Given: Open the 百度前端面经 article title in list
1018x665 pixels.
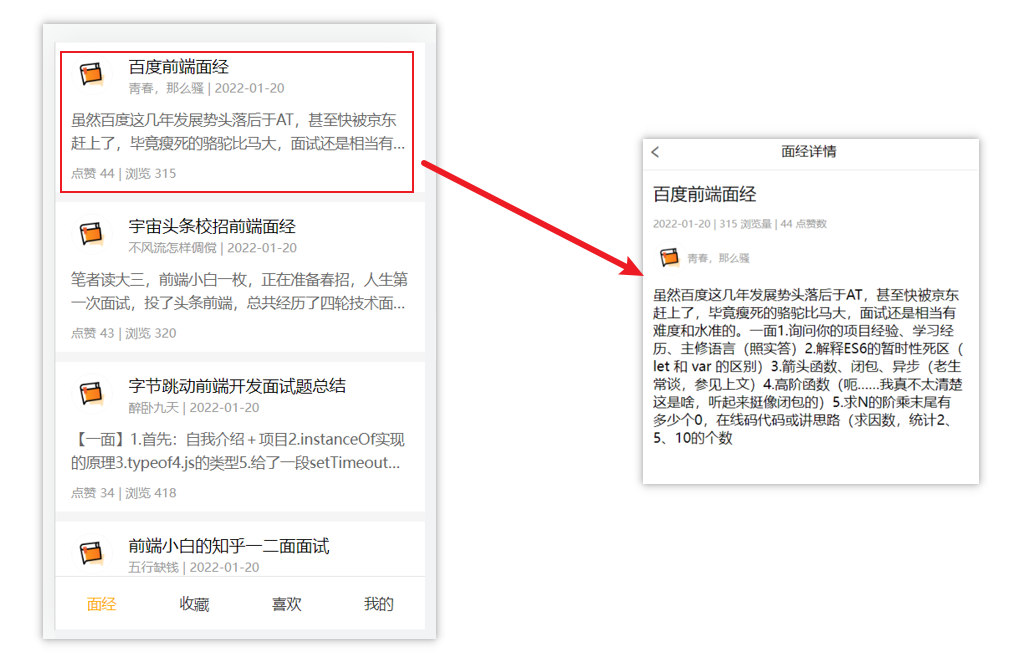Looking at the screenshot, I should (179, 67).
